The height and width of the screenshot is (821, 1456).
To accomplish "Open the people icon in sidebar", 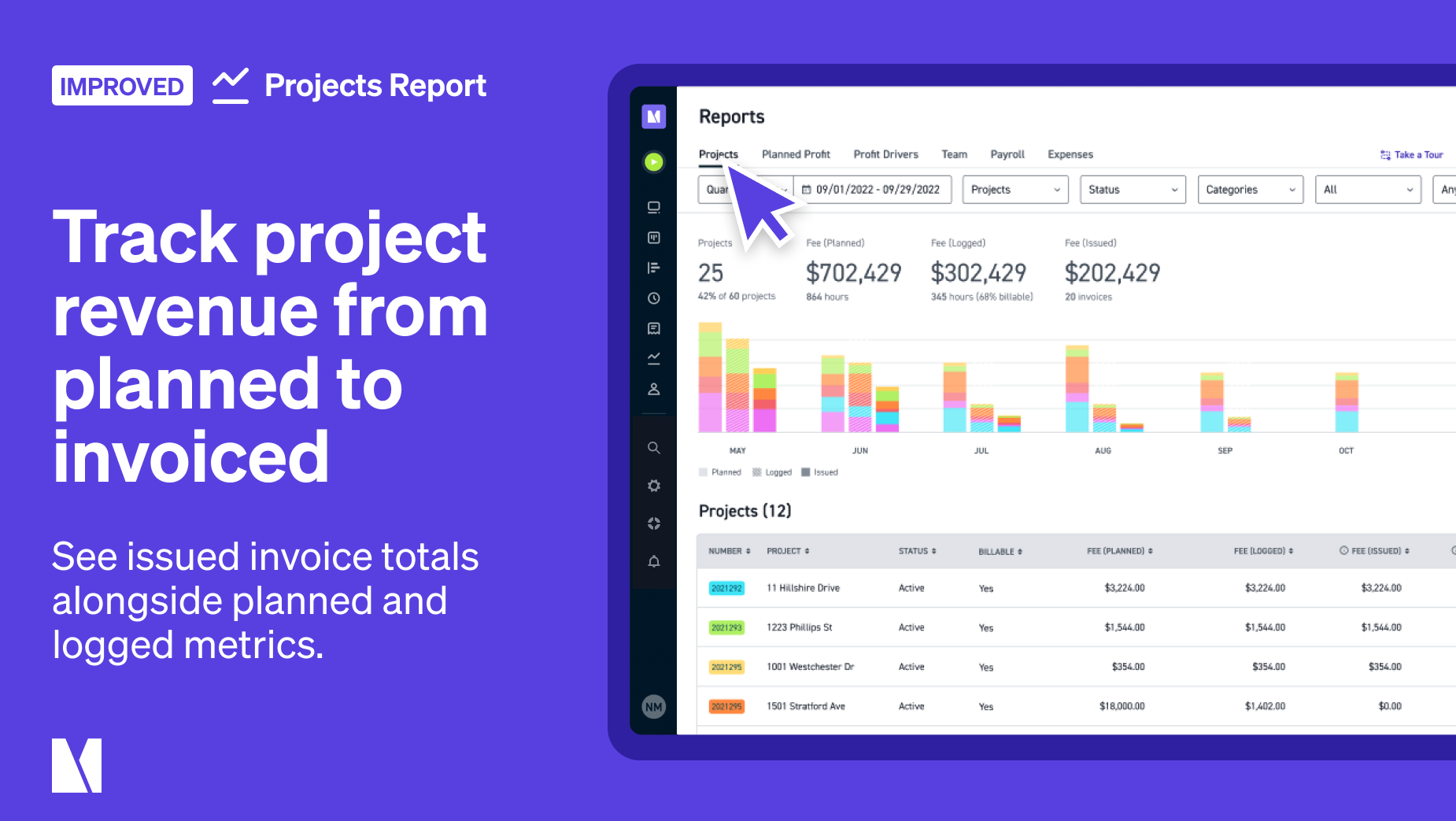I will tap(653, 389).
